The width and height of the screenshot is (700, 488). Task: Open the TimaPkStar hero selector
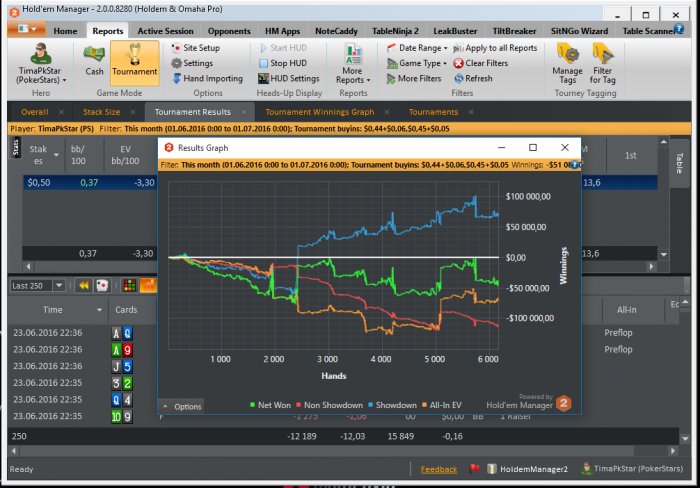pos(41,63)
